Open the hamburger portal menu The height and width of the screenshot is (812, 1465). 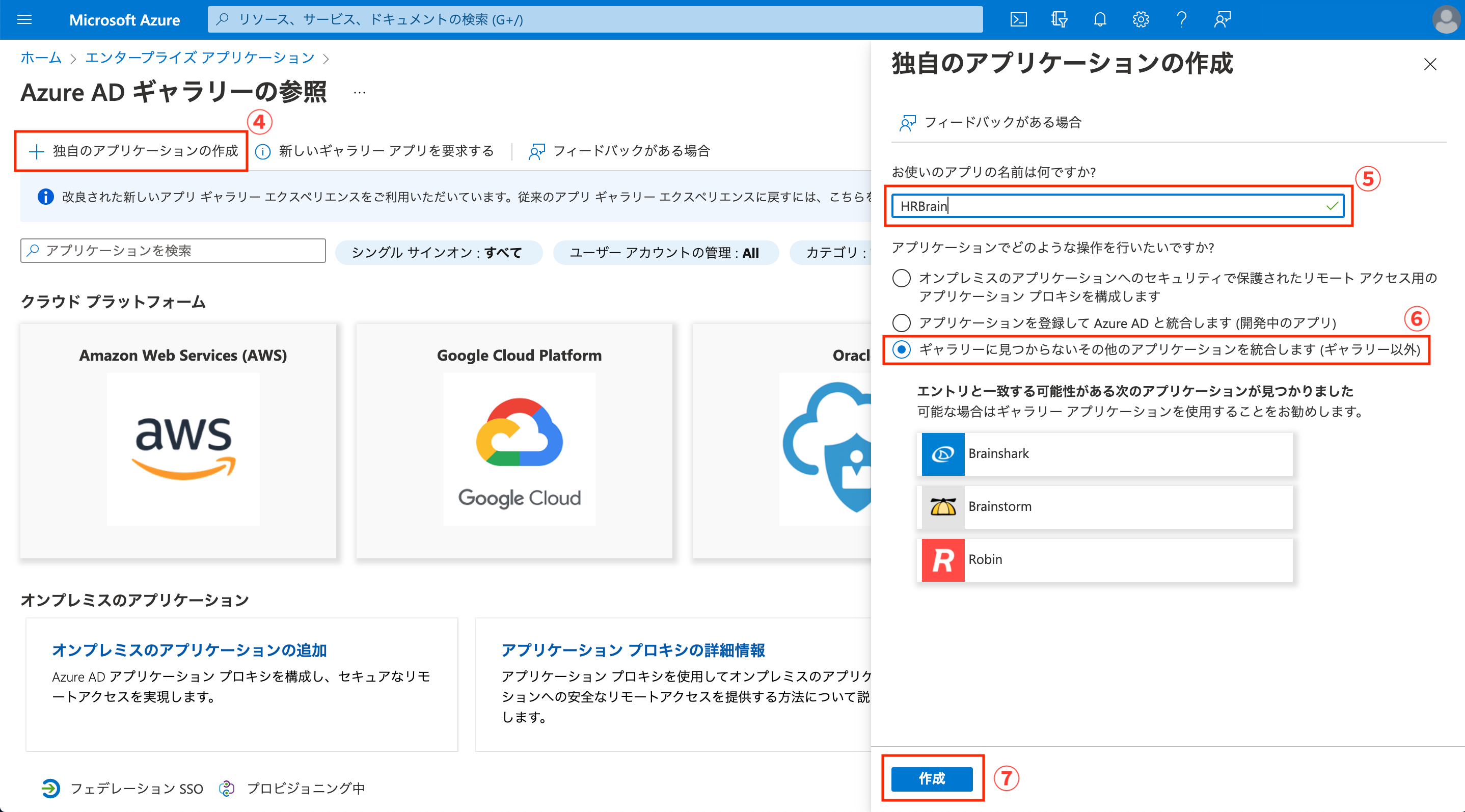24,20
